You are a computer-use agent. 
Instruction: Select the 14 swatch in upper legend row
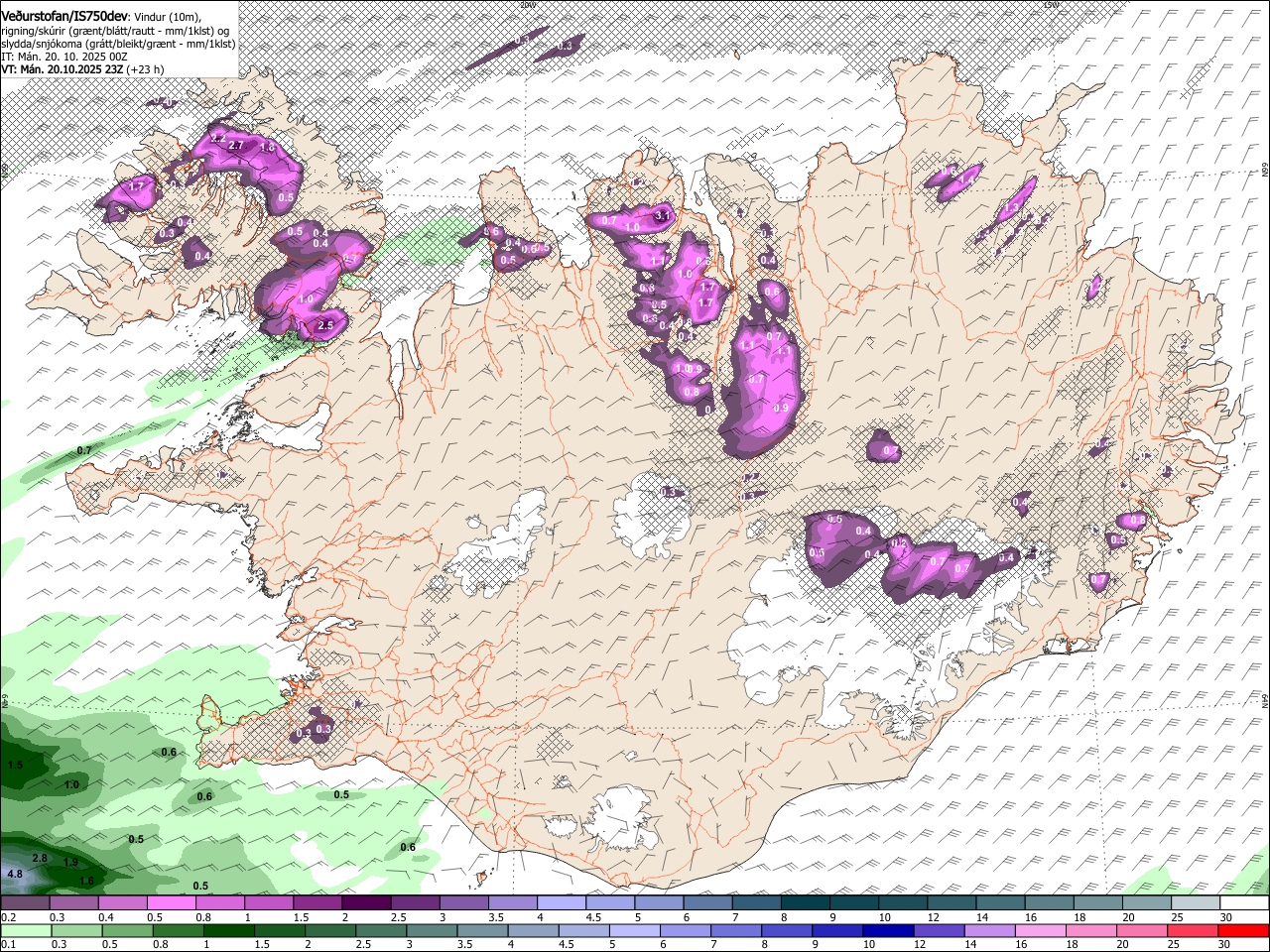point(1001,903)
